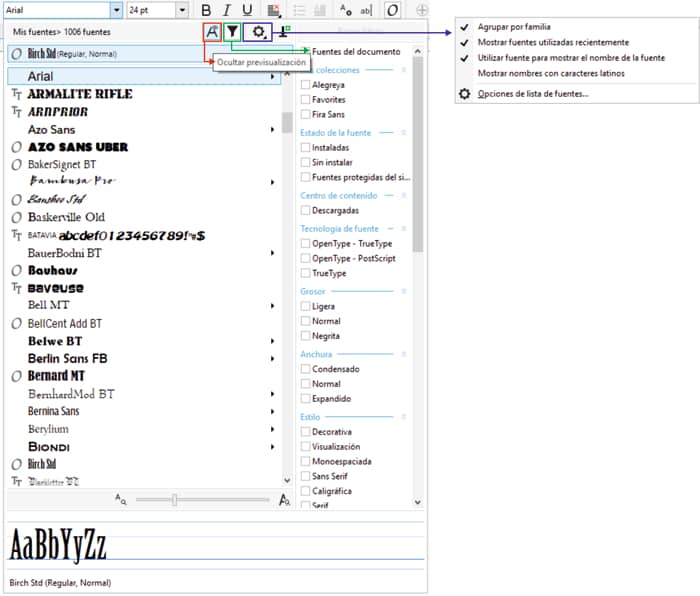Open the font name dropdown showing Arial
The width and height of the screenshot is (700, 596).
(116, 10)
